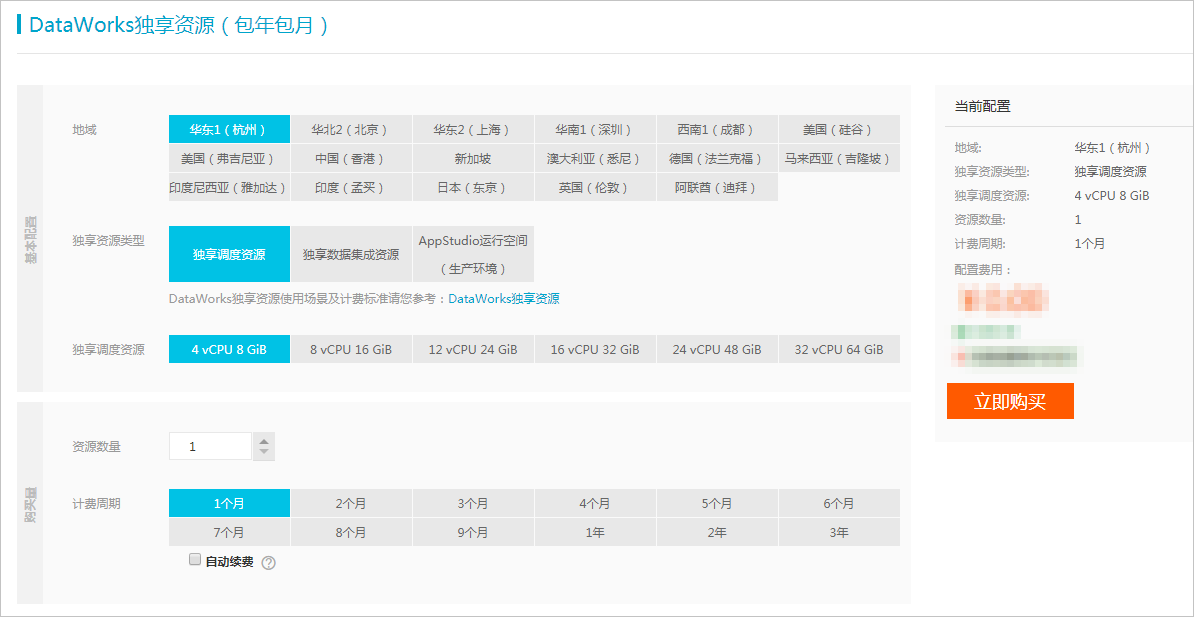The image size is (1194, 617).
Task: Open the 自动续费 help question-mark icon
Action: click(x=268, y=563)
